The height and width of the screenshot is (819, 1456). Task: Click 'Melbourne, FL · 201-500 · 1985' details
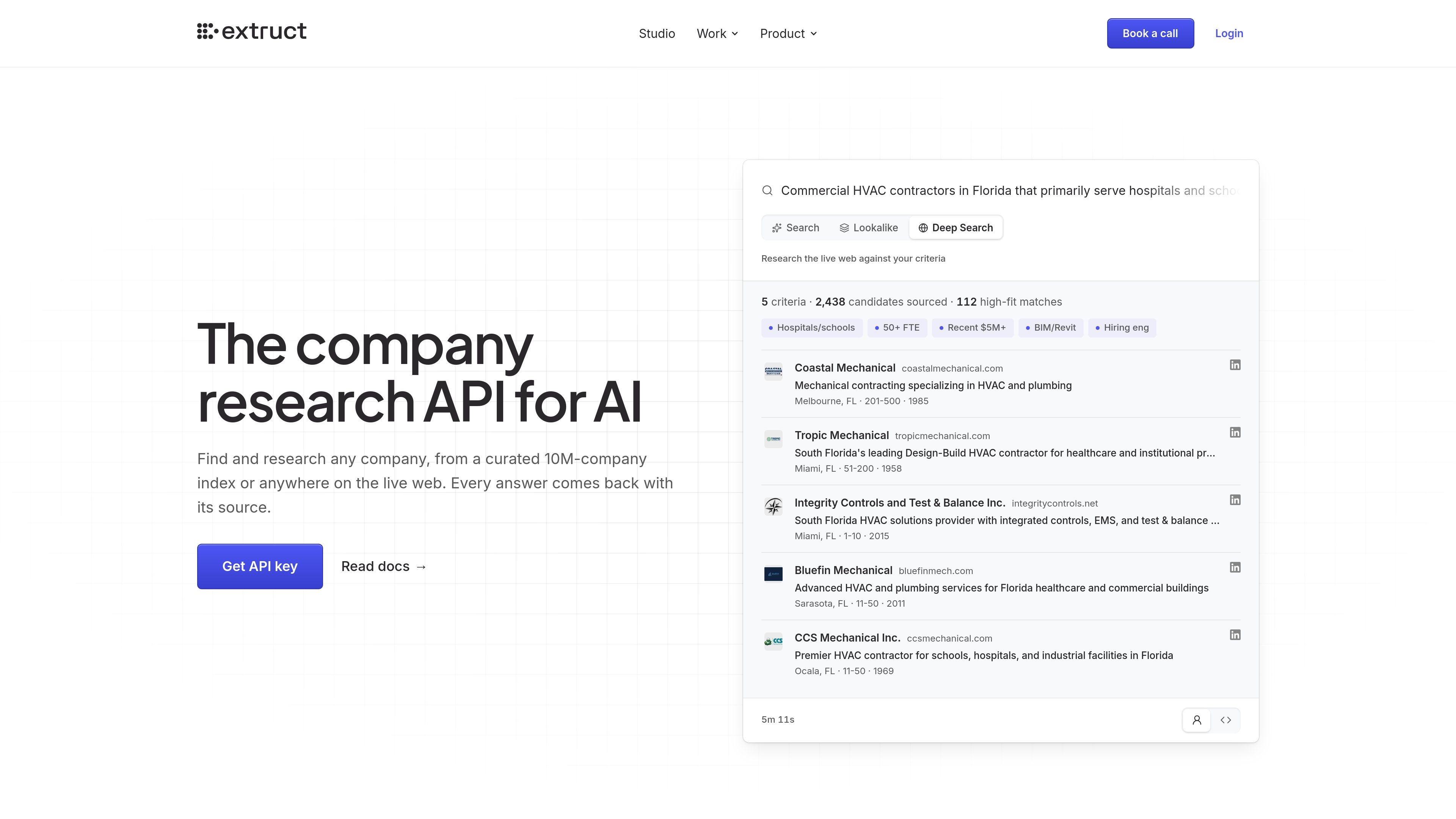(861, 401)
